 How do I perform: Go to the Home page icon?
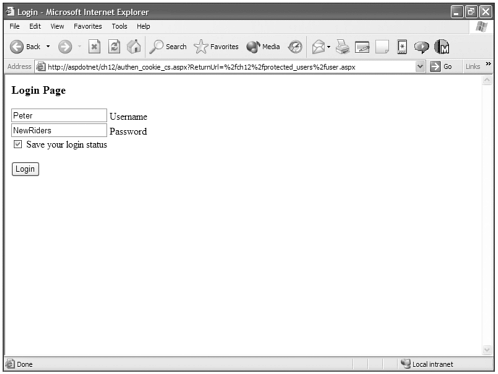(x=134, y=47)
